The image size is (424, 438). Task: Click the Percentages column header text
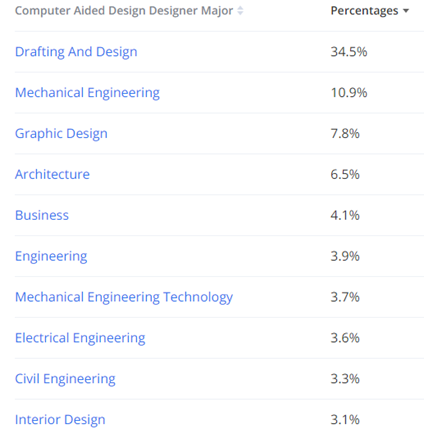click(x=364, y=11)
